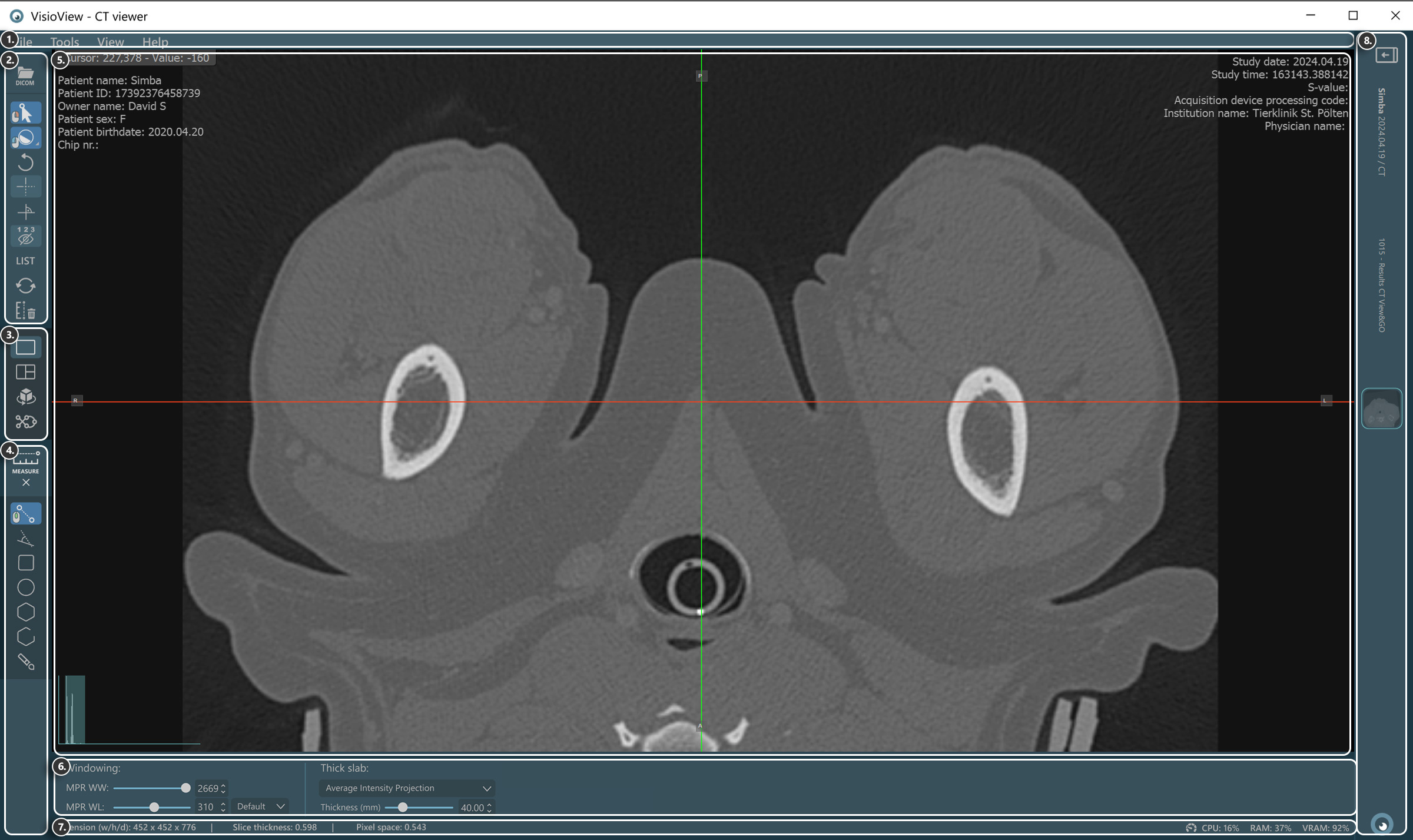The image size is (1413, 840).
Task: Select the hexagon polygon measurement tool
Action: 25,612
